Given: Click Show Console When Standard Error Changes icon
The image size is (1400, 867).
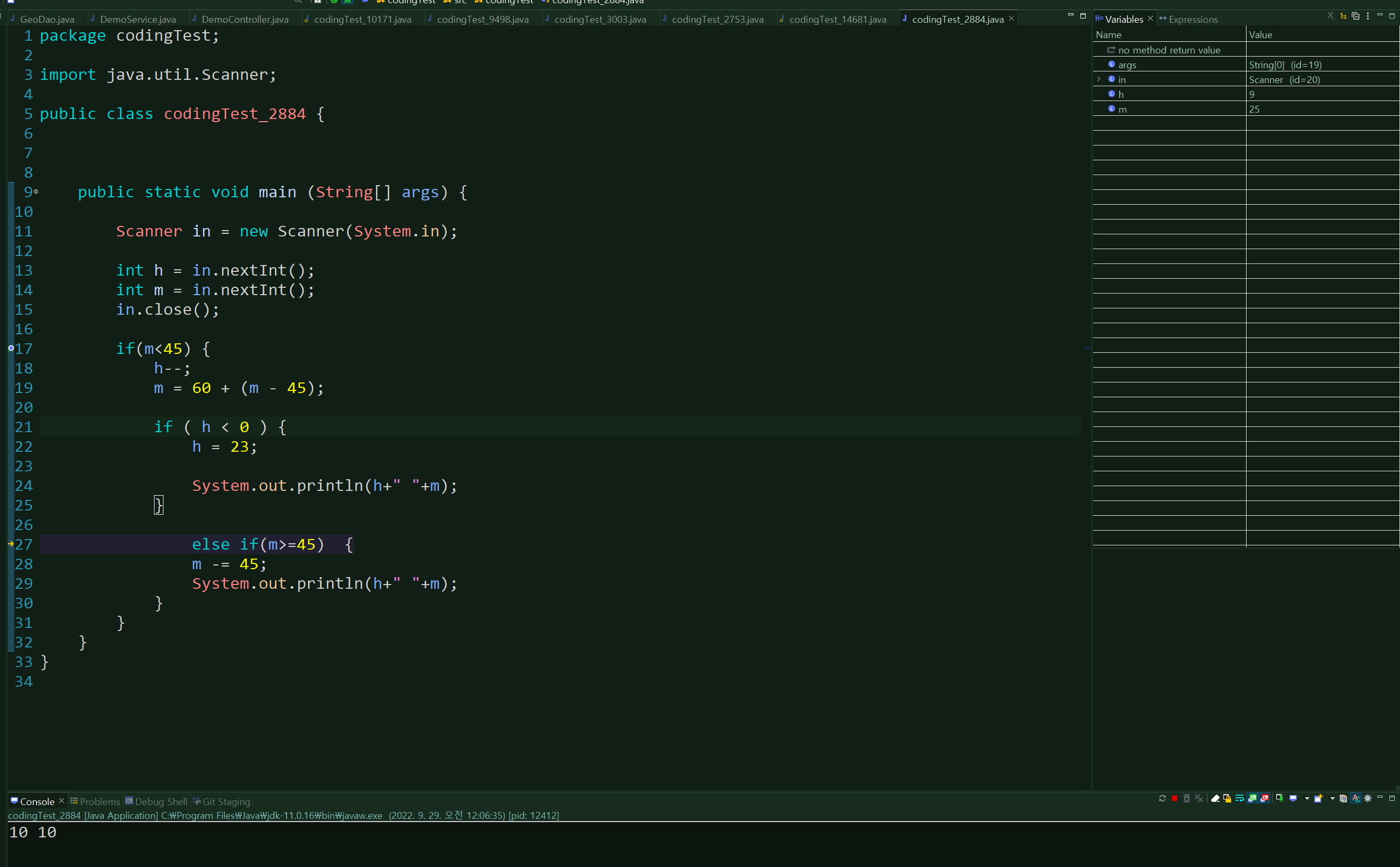Looking at the screenshot, I should (1265, 799).
